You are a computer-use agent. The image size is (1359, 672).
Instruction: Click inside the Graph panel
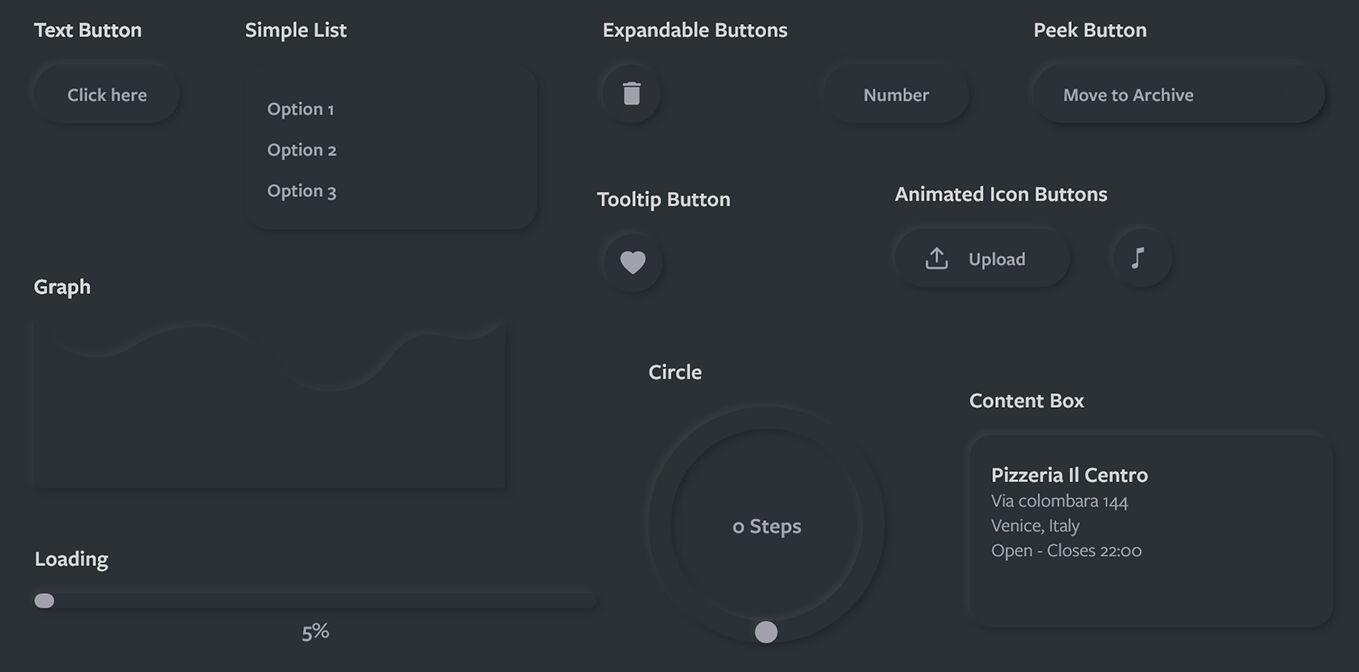[269, 403]
